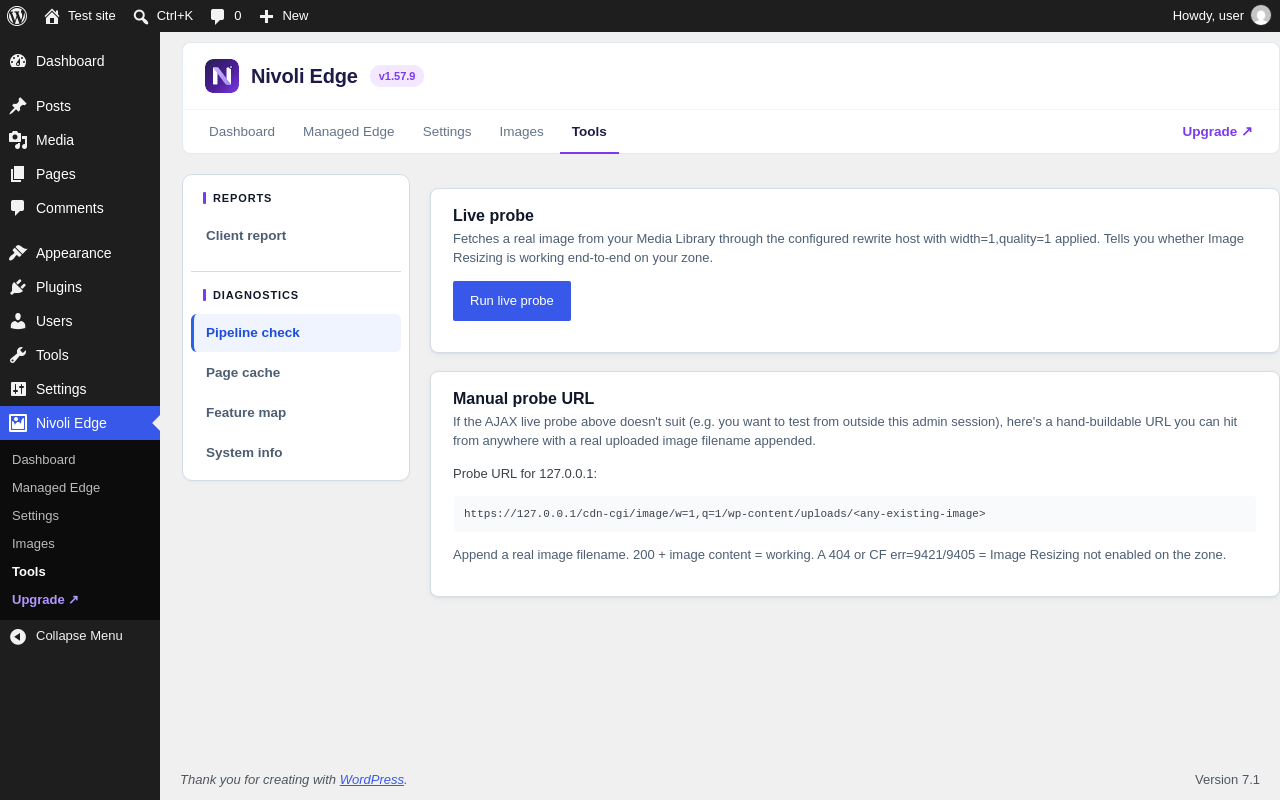Image resolution: width=1280 pixels, height=800 pixels.
Task: Click the probe URL code field
Action: [855, 514]
